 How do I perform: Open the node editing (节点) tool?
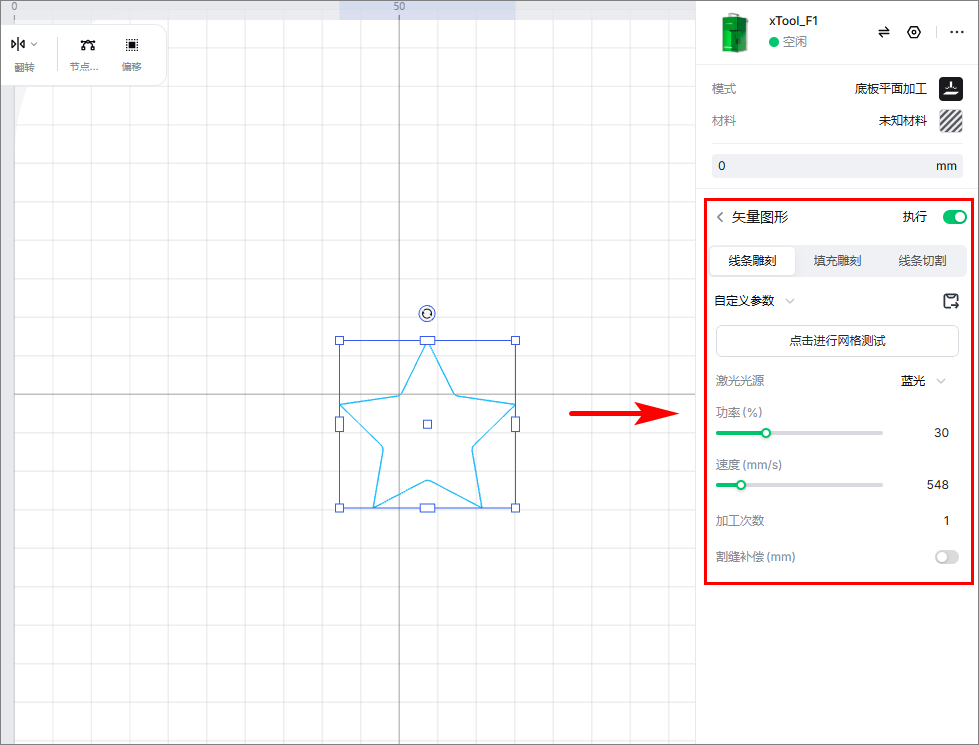pyautogui.click(x=88, y=45)
